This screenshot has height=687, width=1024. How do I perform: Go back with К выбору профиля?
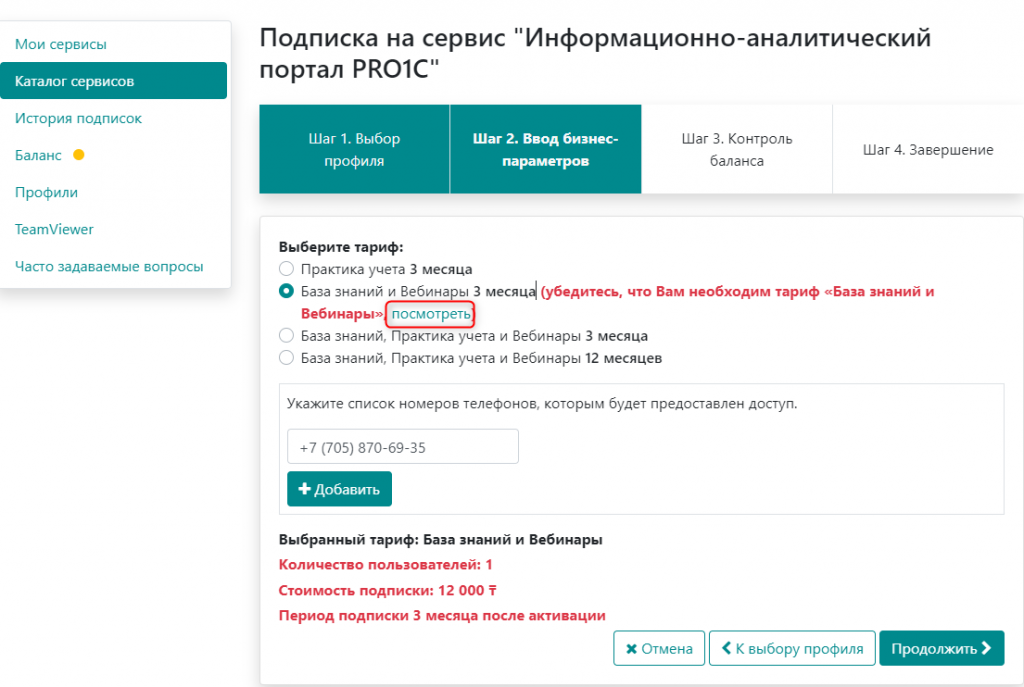point(792,648)
